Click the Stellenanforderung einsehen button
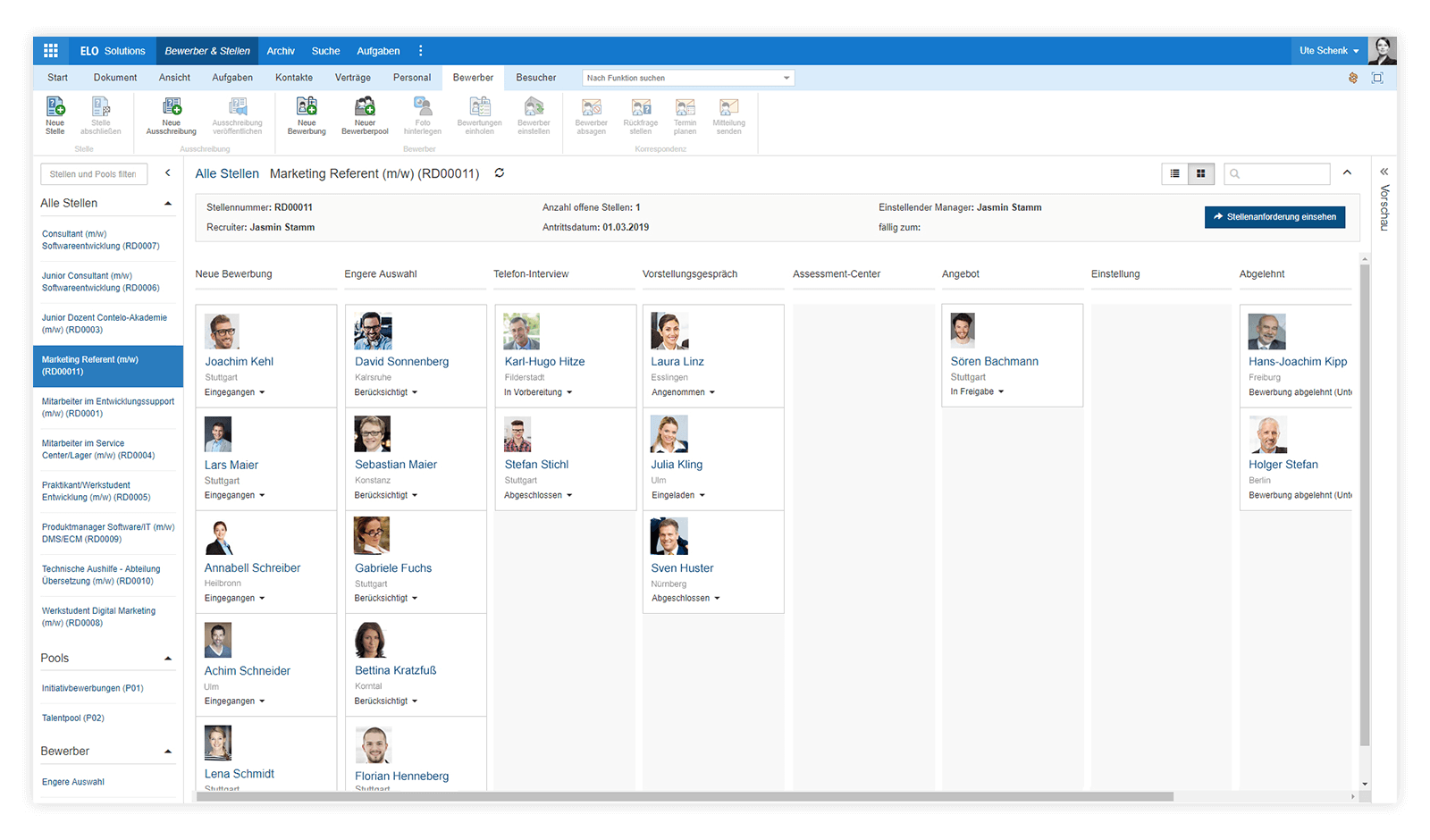 point(1274,217)
